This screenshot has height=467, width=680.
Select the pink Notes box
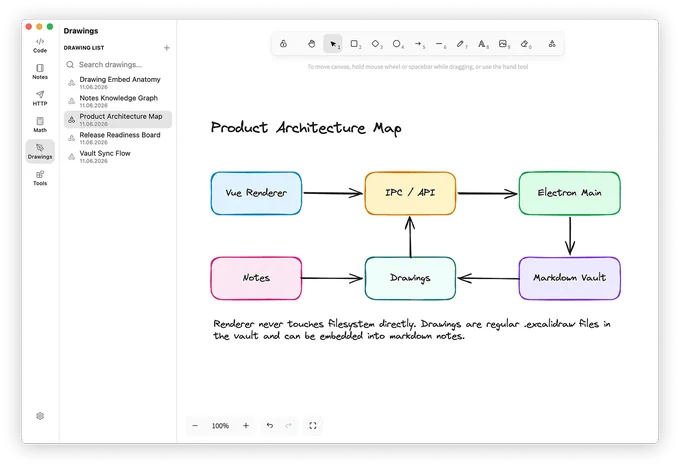coord(256,278)
